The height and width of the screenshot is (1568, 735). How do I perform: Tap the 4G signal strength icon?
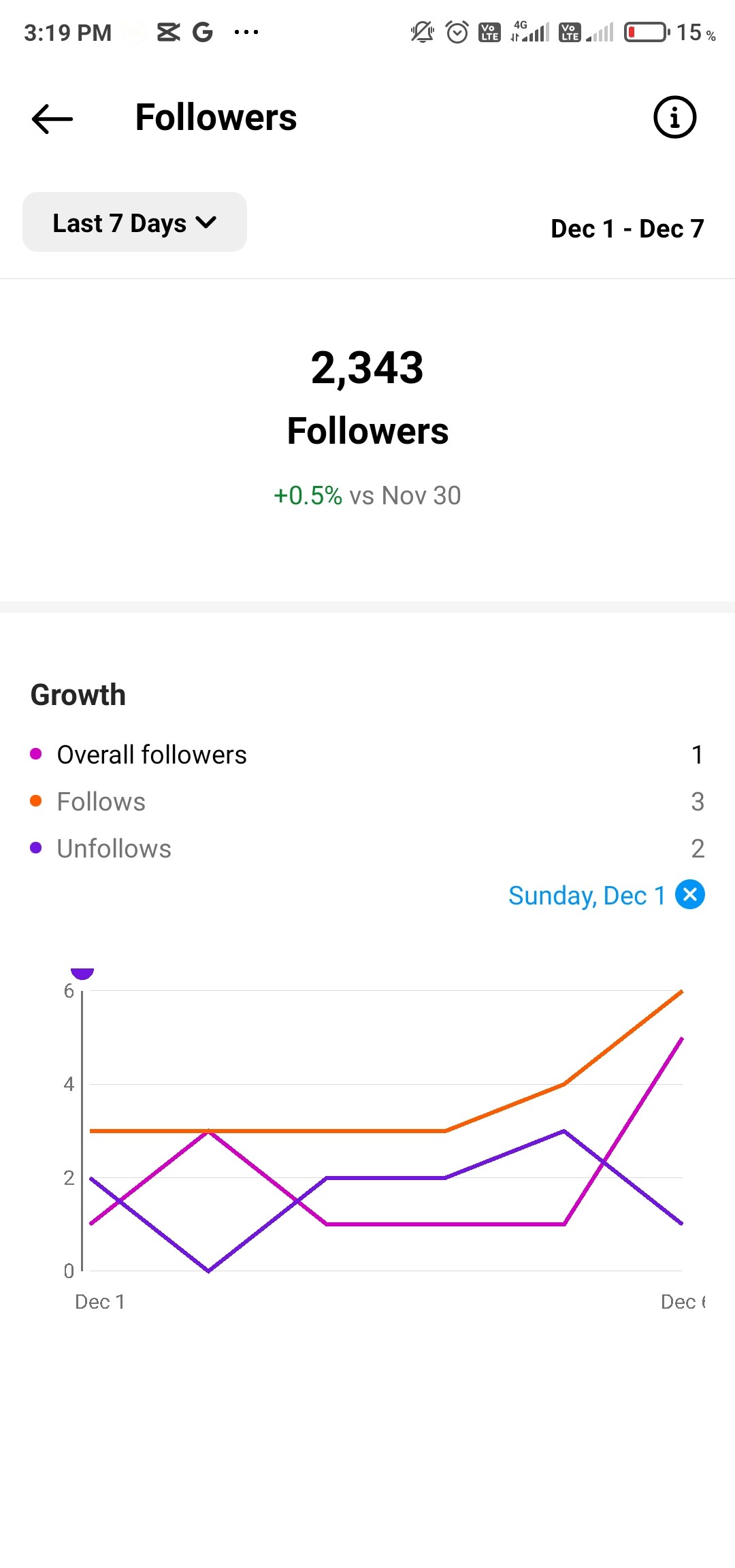point(531,32)
